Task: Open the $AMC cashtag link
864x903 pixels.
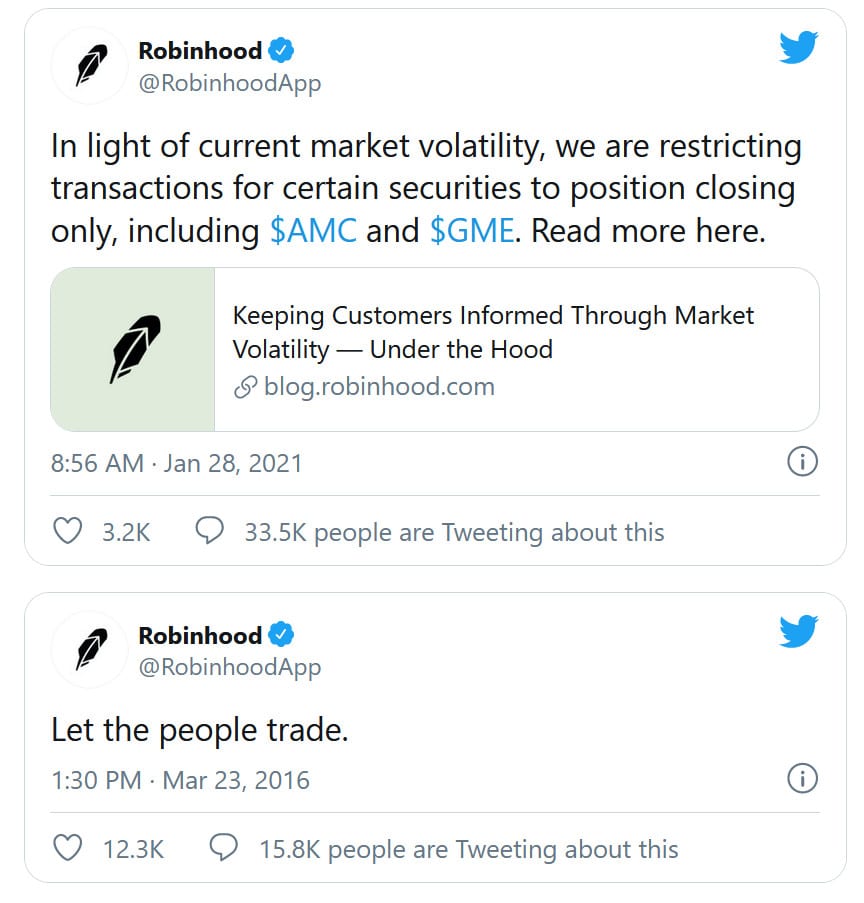Action: pos(313,231)
